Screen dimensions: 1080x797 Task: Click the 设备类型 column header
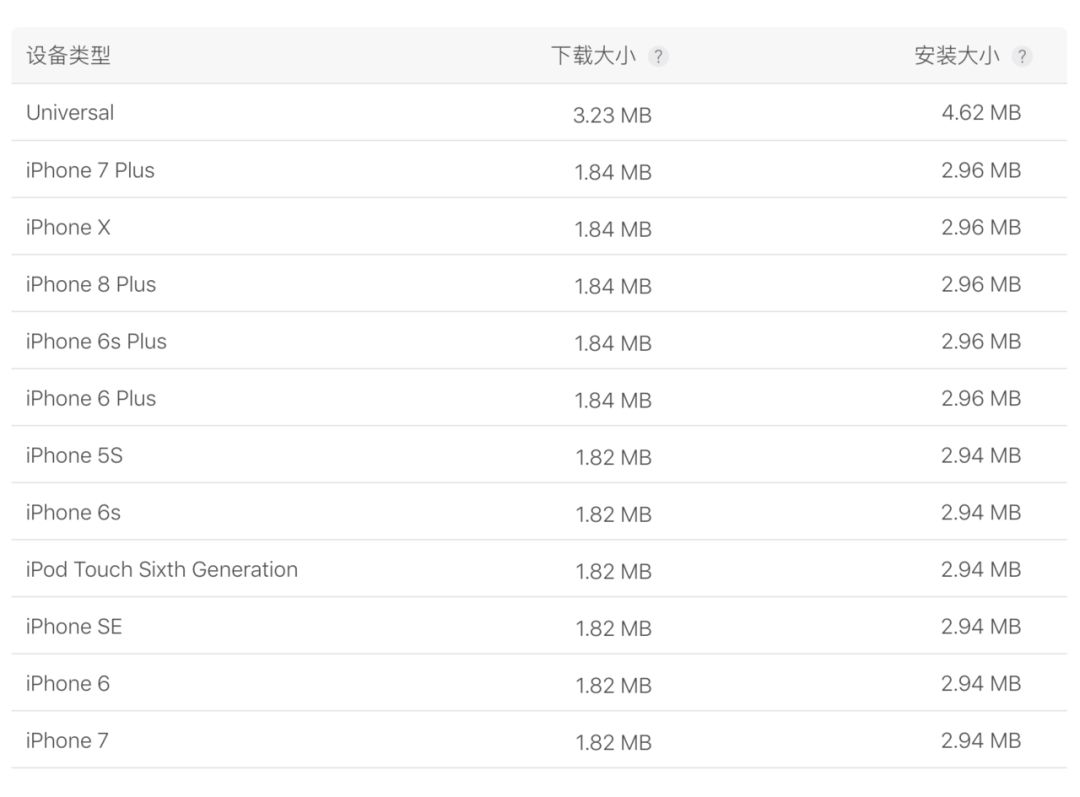coord(68,56)
